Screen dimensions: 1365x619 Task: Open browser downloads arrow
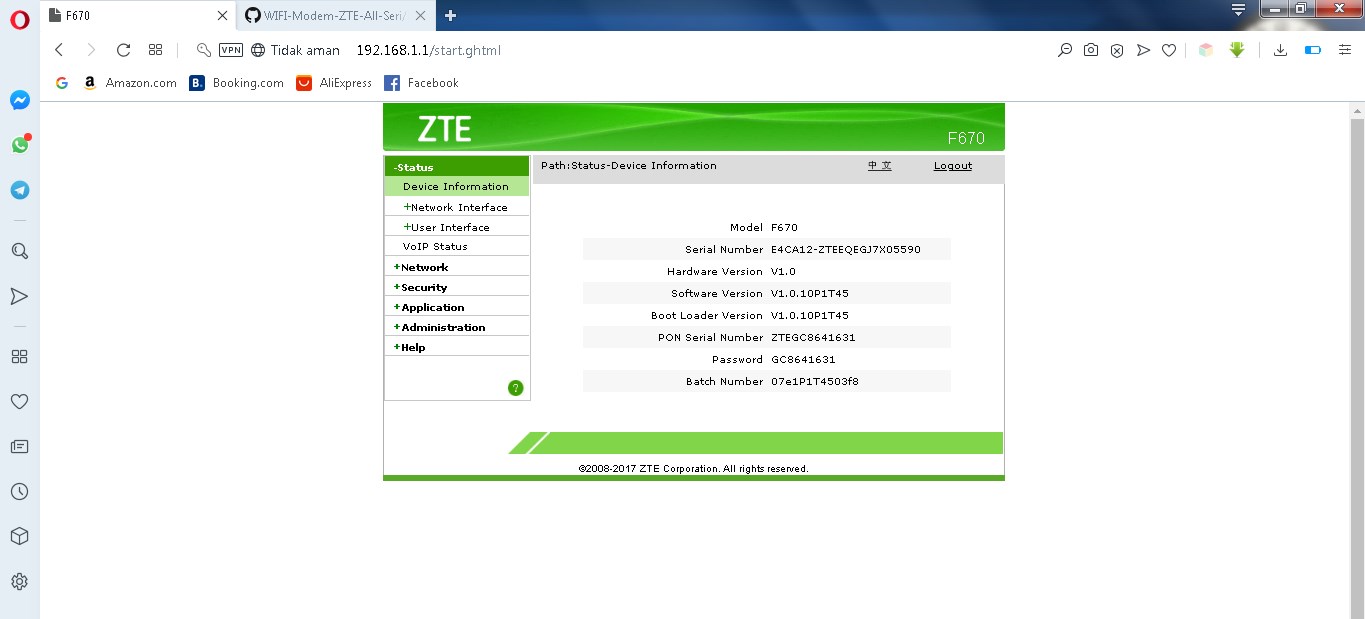click(x=1280, y=50)
